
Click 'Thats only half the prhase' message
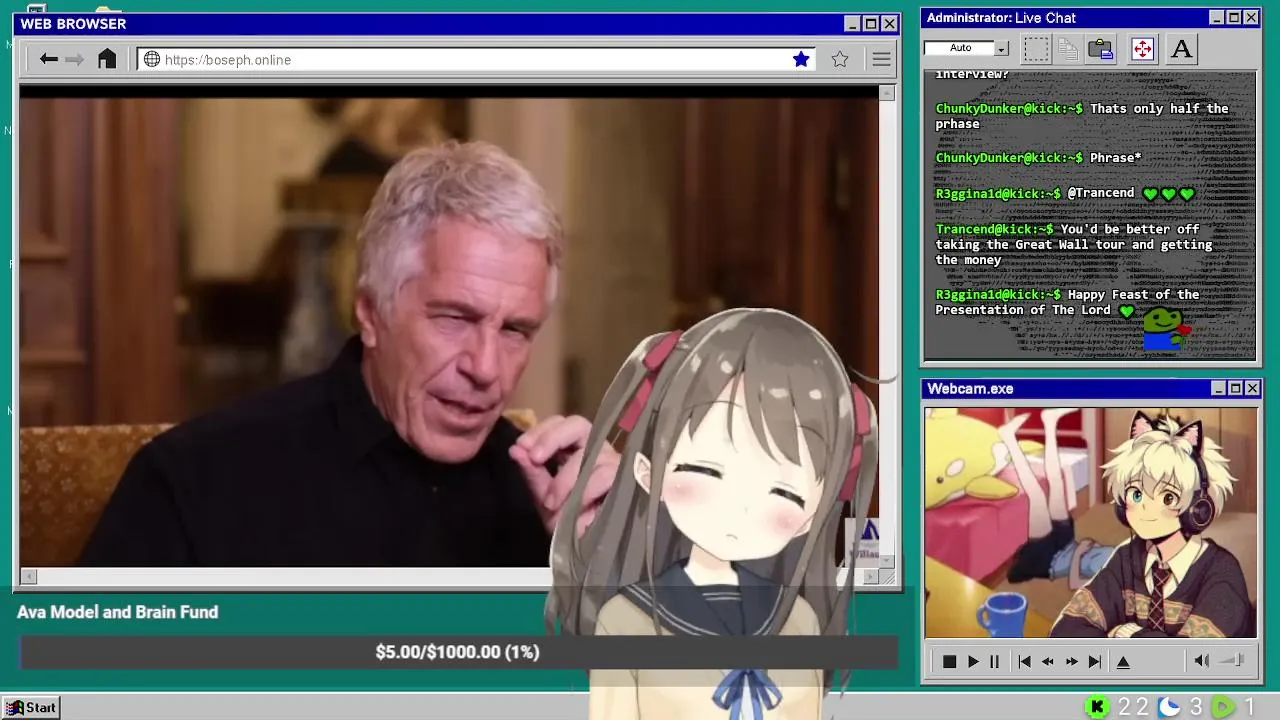[x=1082, y=116]
